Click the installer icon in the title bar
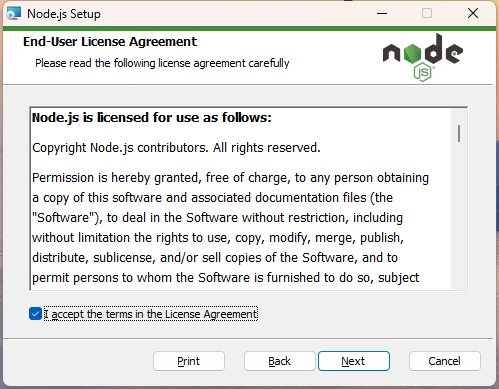The image size is (499, 389). point(14,14)
